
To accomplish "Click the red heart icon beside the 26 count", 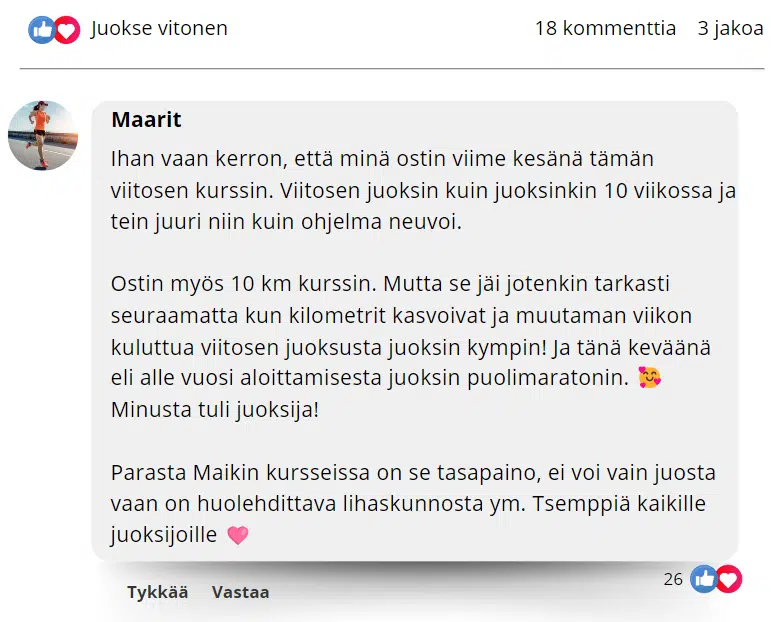I will point(729,579).
